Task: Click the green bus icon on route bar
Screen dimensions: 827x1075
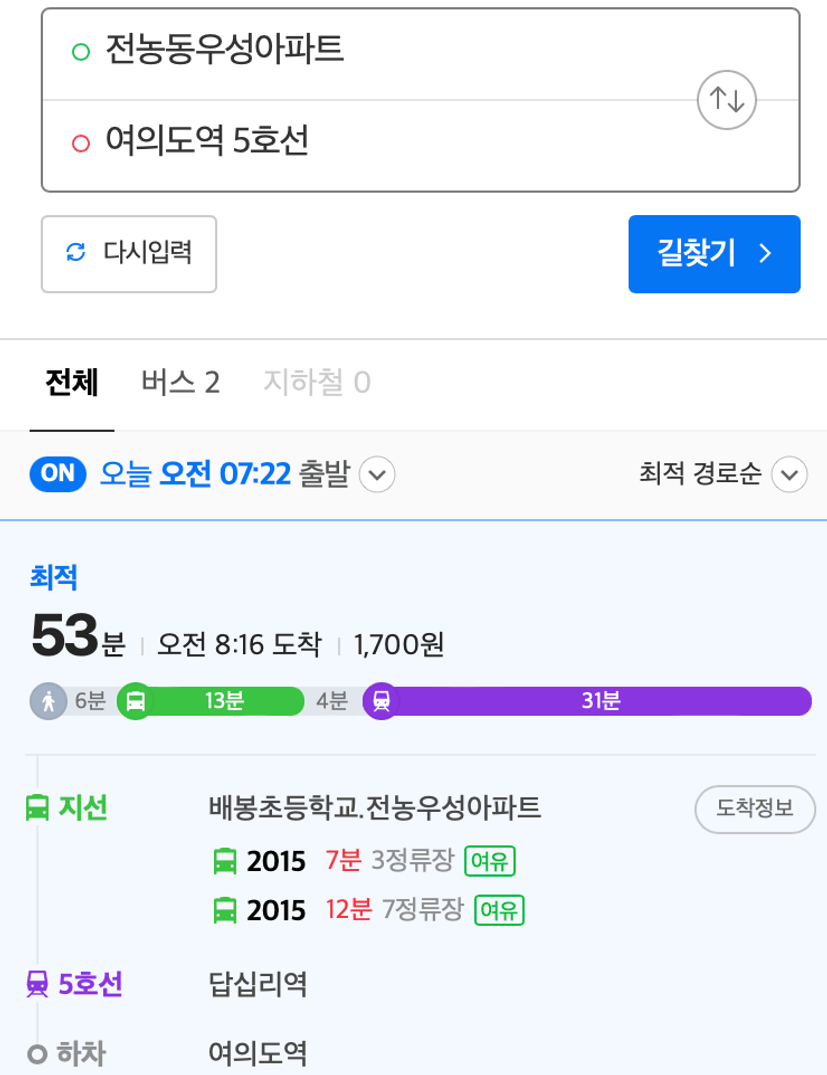Action: pyautogui.click(x=136, y=701)
